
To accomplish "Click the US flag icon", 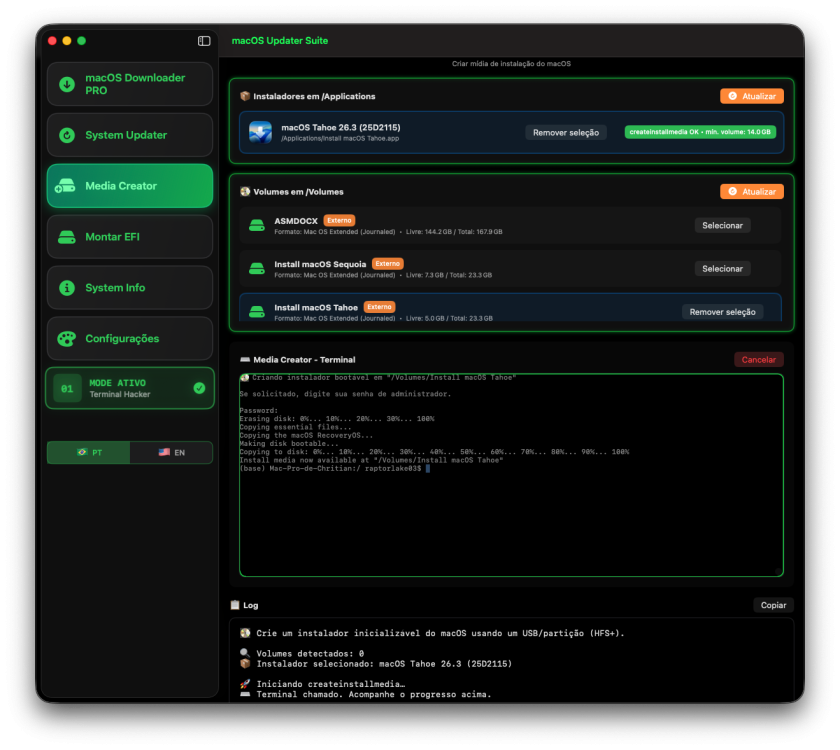I will pos(164,452).
